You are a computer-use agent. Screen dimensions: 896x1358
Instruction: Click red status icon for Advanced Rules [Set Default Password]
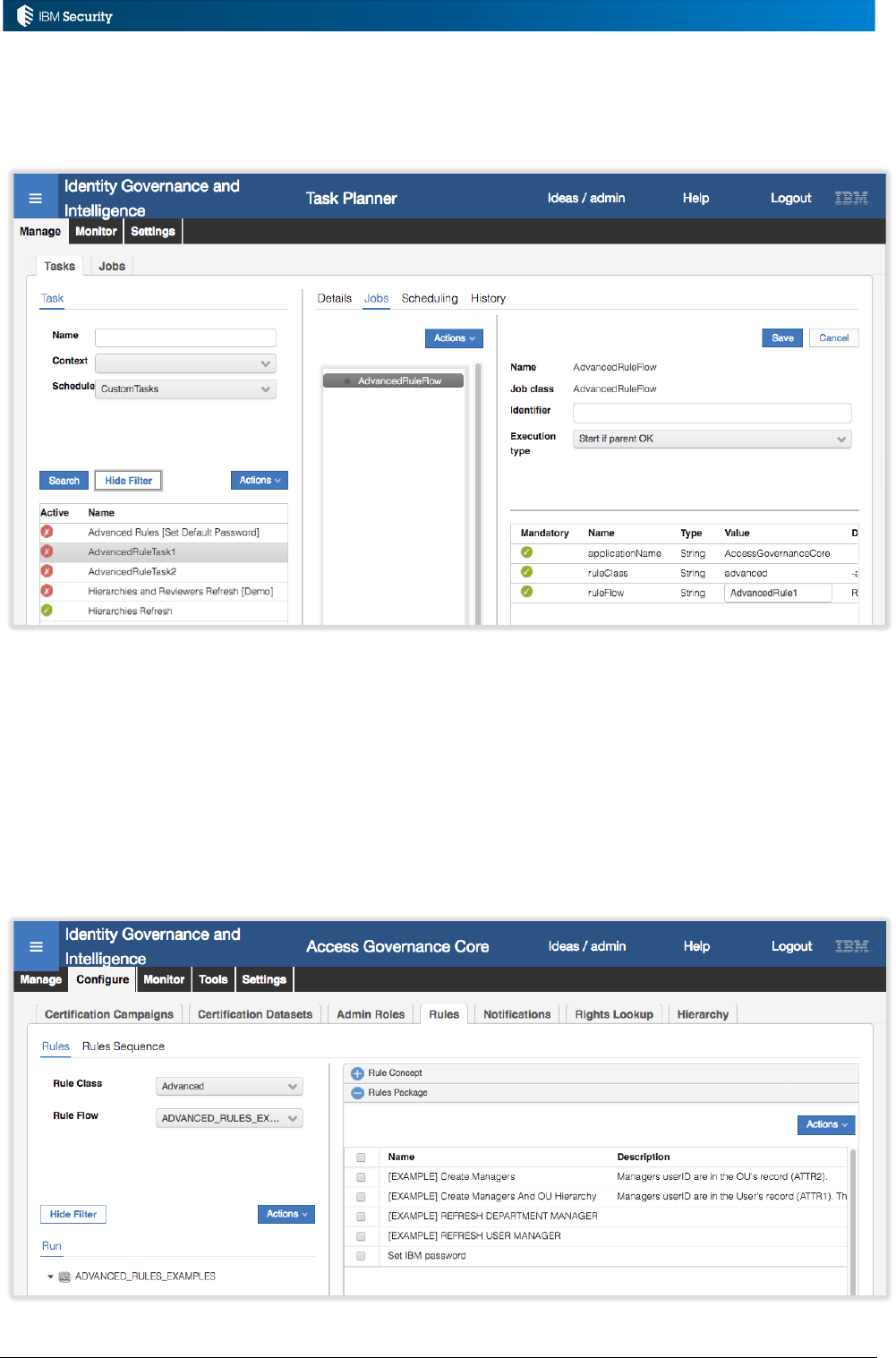click(47, 532)
